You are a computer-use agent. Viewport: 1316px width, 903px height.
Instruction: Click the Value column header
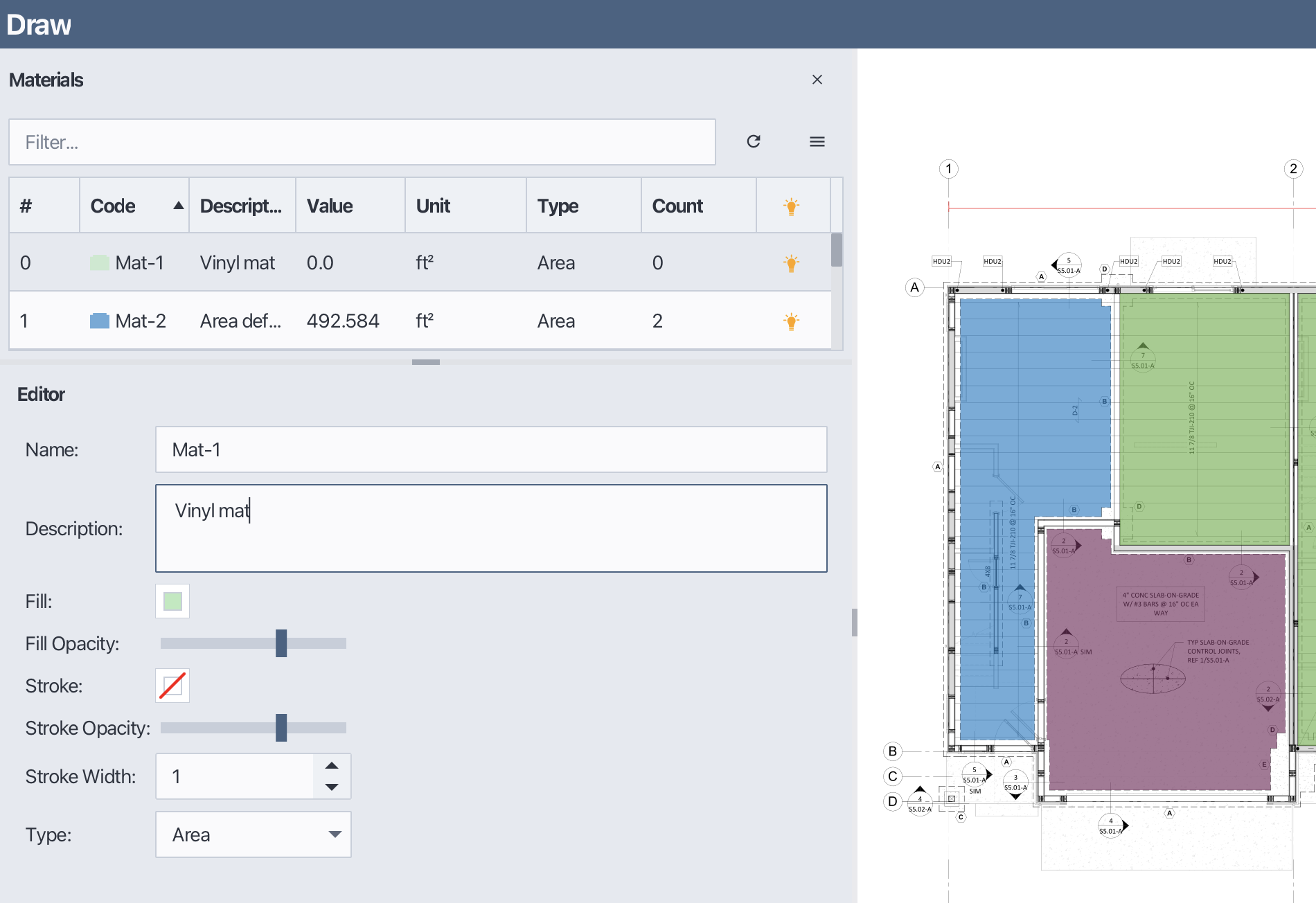350,206
